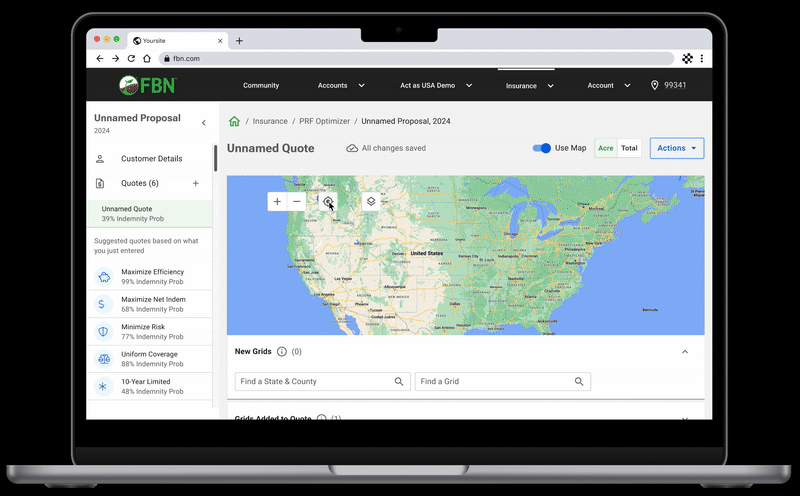Reload the fbn.com page

[131, 59]
